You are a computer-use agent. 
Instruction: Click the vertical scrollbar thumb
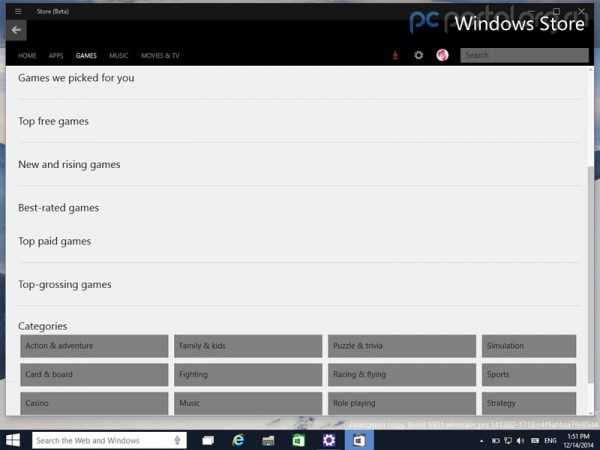591,274
